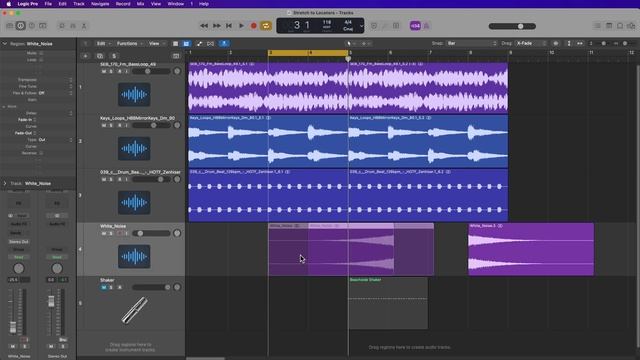Image resolution: width=640 pixels, height=360 pixels.
Task: Adjust Shaker track volume slider
Action: coord(151,287)
